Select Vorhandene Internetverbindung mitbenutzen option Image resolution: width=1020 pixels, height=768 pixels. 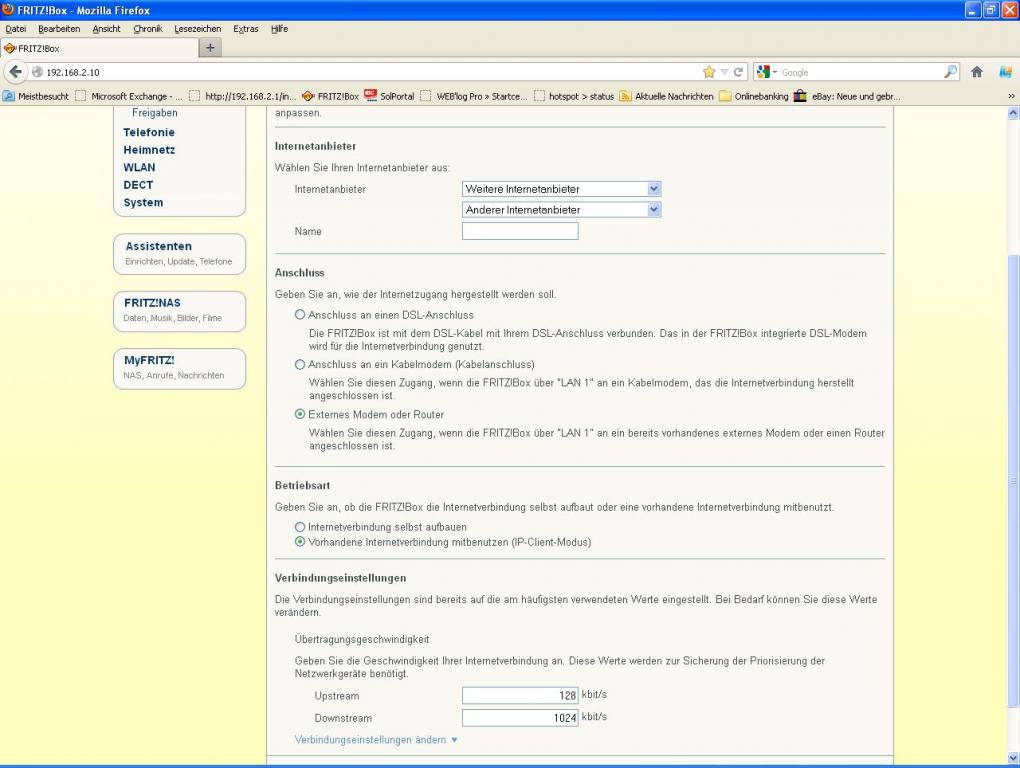click(300, 542)
